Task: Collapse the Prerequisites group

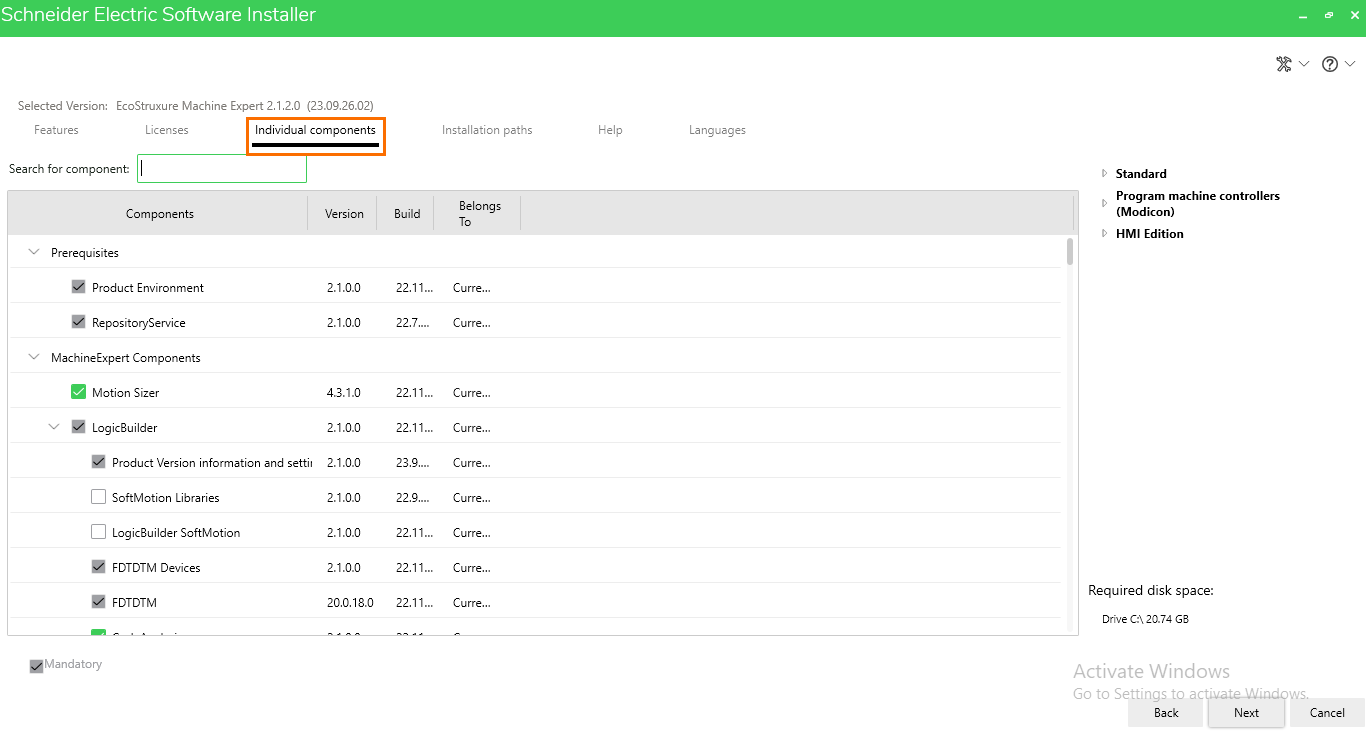Action: (x=34, y=252)
